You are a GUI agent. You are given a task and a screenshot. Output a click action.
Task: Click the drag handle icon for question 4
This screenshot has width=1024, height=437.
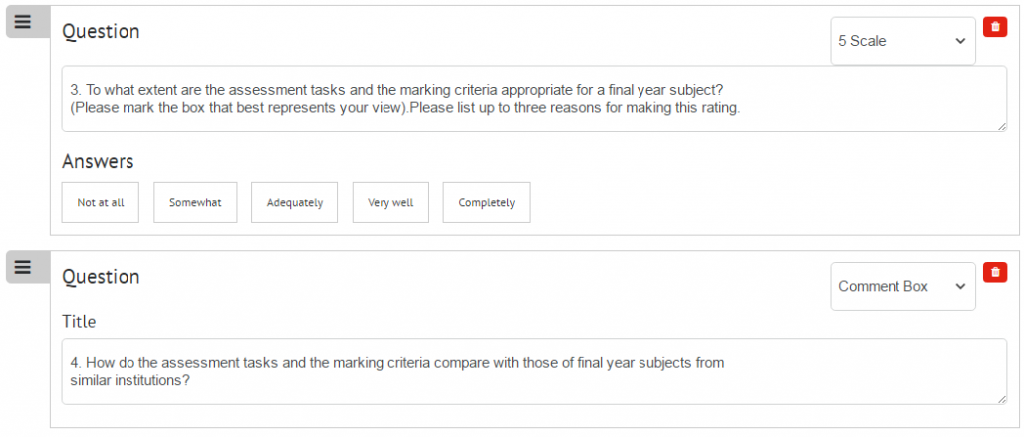pos(23,267)
